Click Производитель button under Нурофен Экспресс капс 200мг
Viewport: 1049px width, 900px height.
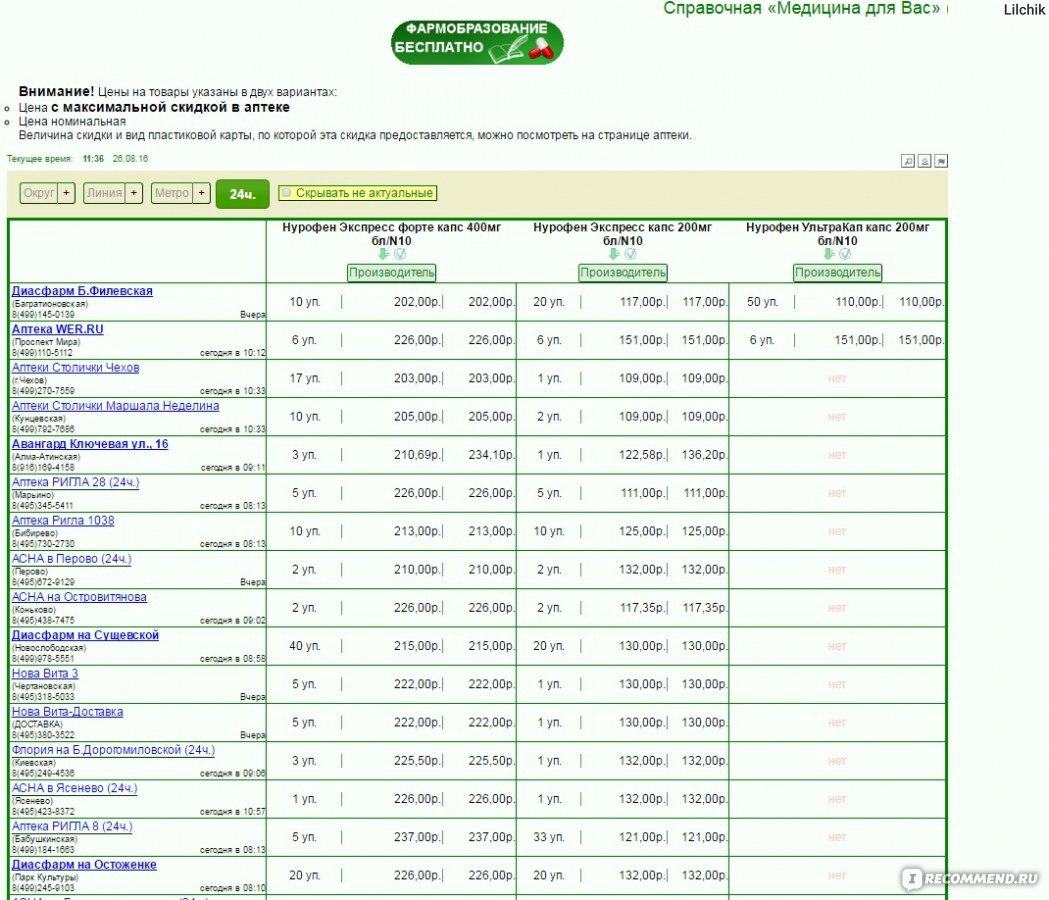click(x=623, y=272)
